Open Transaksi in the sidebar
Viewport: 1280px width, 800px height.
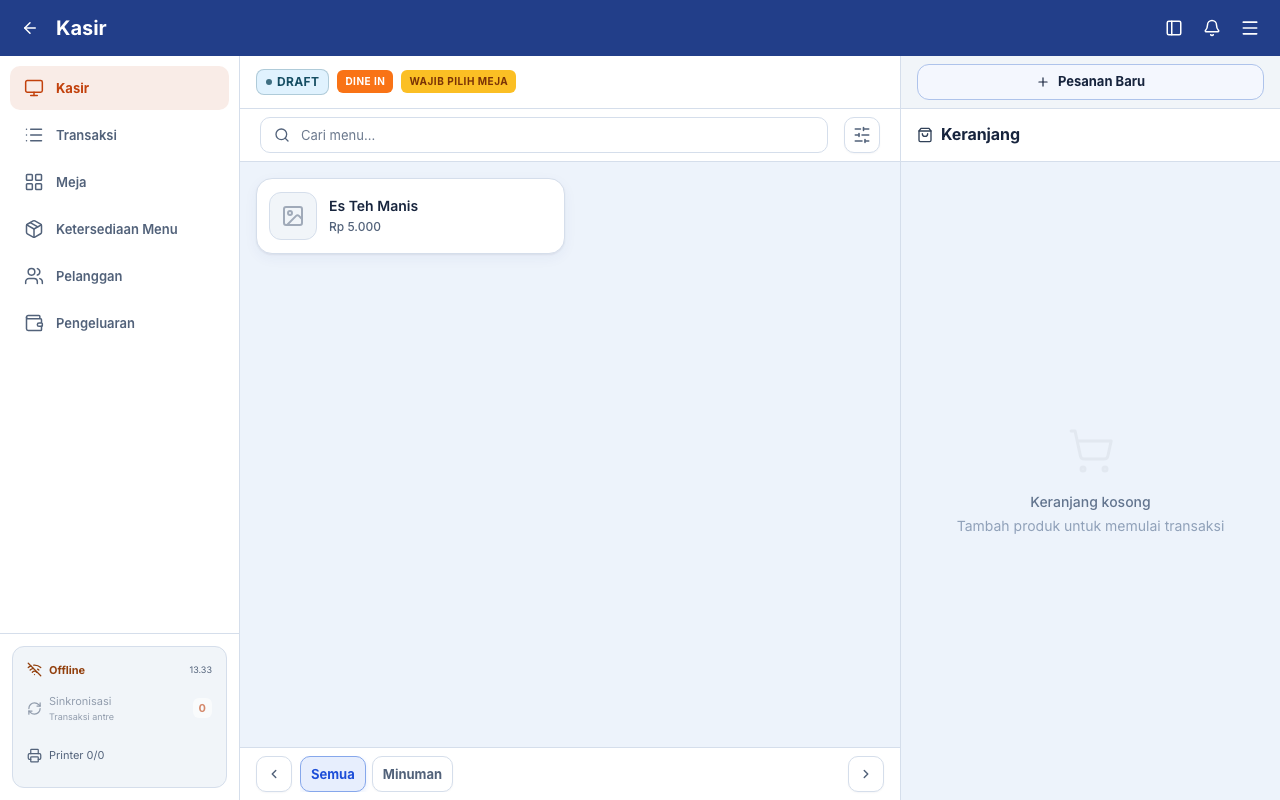(120, 135)
